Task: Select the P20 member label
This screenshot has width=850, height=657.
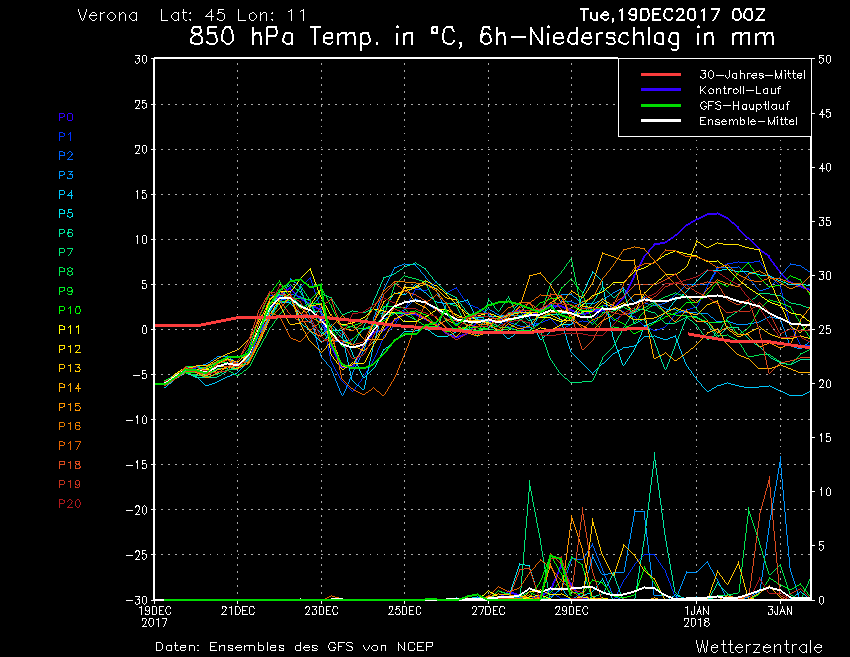Action: click(x=70, y=504)
